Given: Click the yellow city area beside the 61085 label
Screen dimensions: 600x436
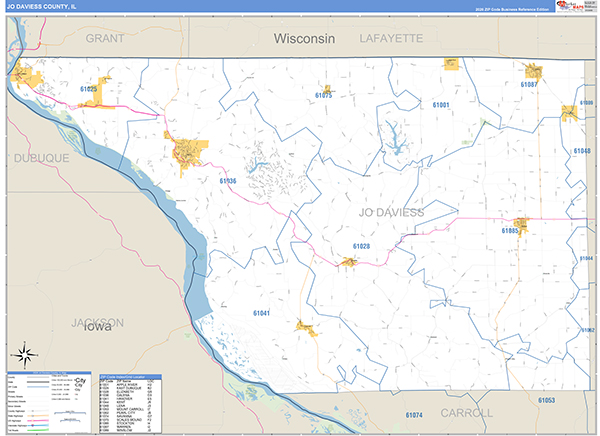Looking at the screenshot, I should (x=520, y=226).
